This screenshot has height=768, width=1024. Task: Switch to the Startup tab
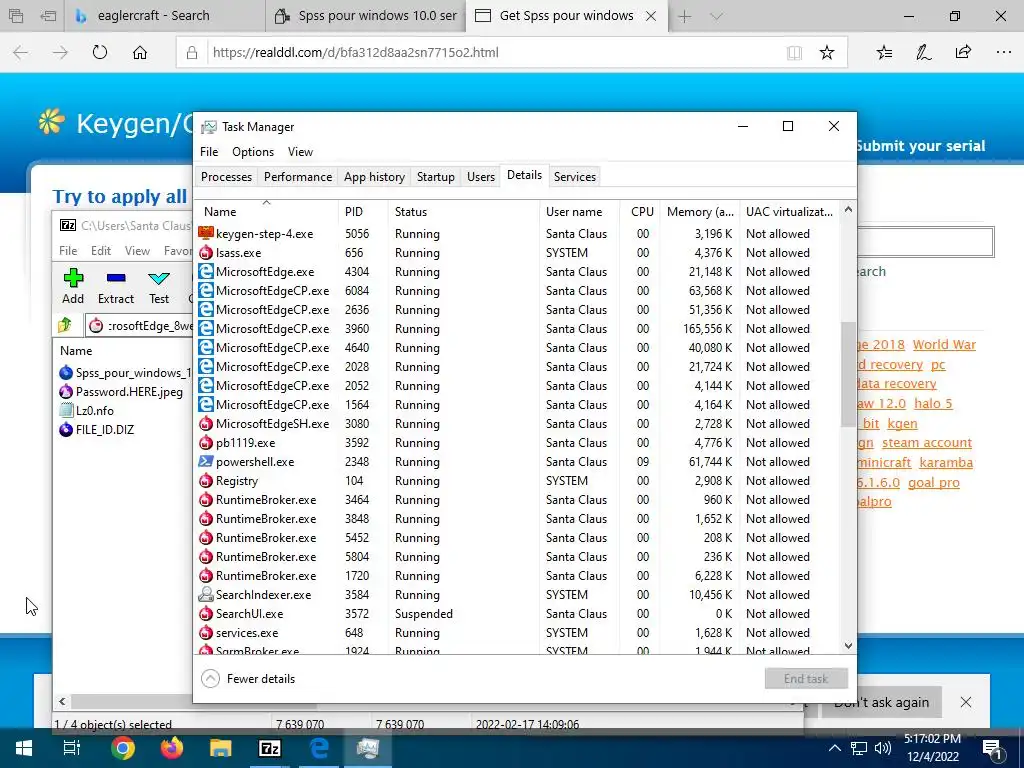tap(436, 177)
